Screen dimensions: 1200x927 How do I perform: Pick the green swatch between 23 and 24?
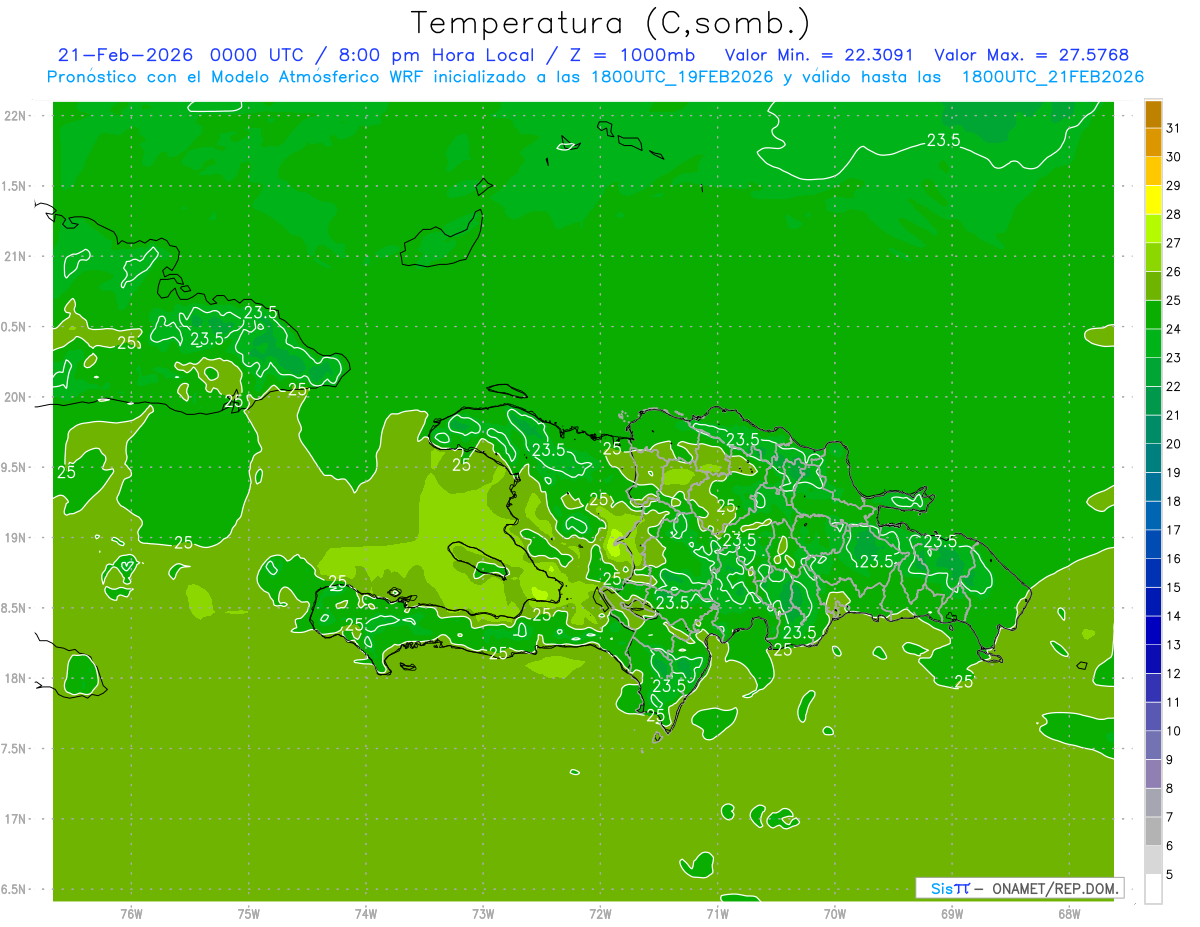[1153, 343]
